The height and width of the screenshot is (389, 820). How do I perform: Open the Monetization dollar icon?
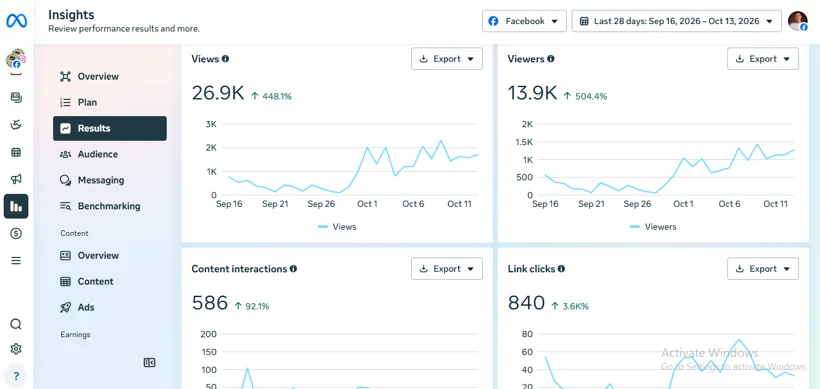pyautogui.click(x=16, y=233)
